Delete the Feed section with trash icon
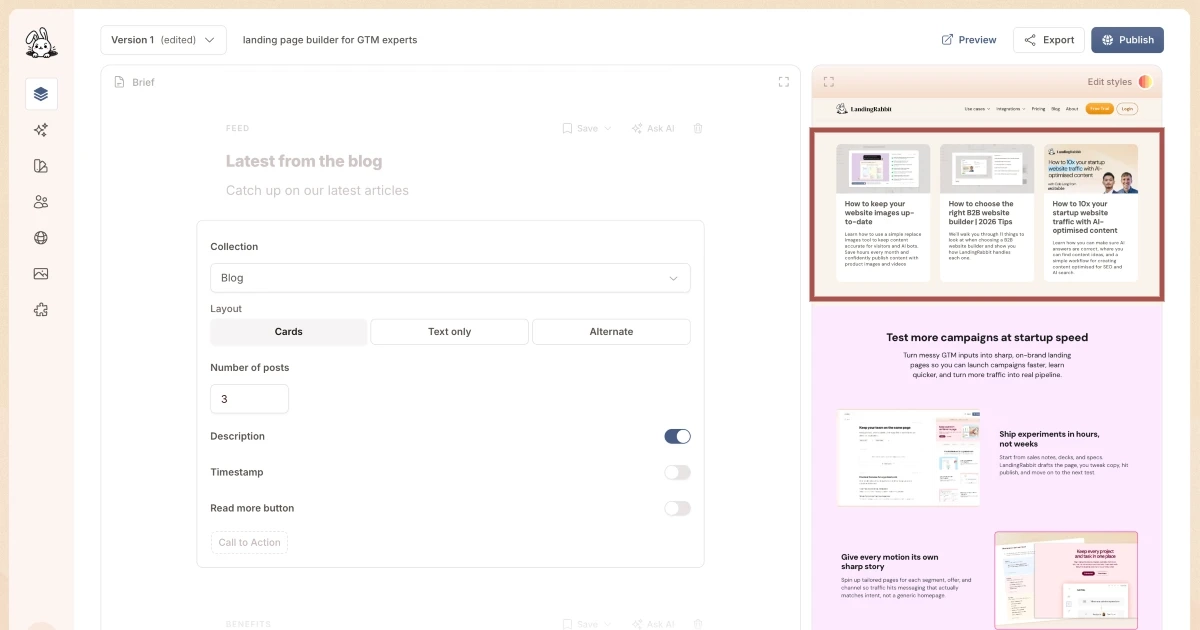The image size is (1200, 630). click(x=698, y=128)
